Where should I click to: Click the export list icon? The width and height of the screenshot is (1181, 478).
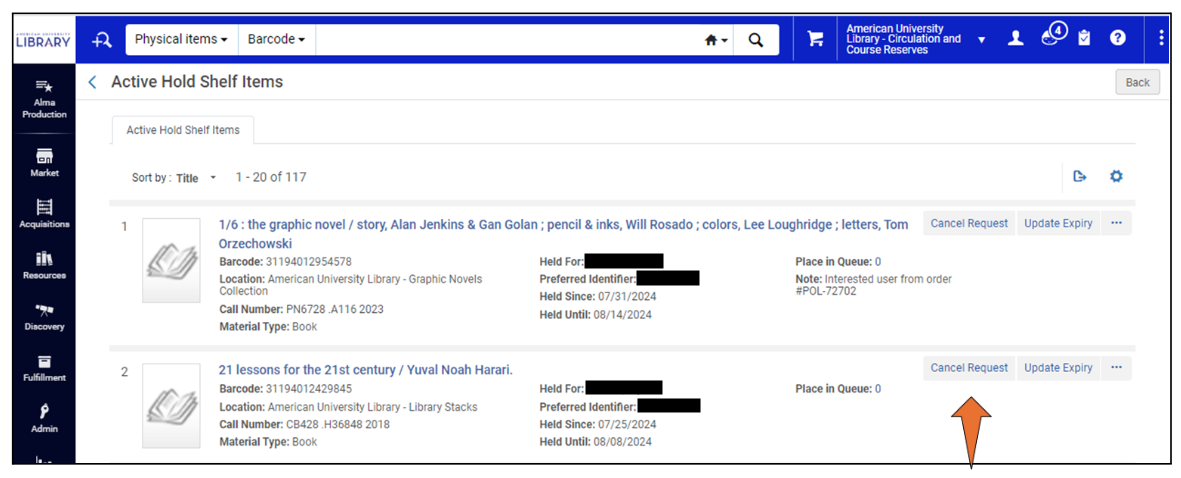(1080, 177)
